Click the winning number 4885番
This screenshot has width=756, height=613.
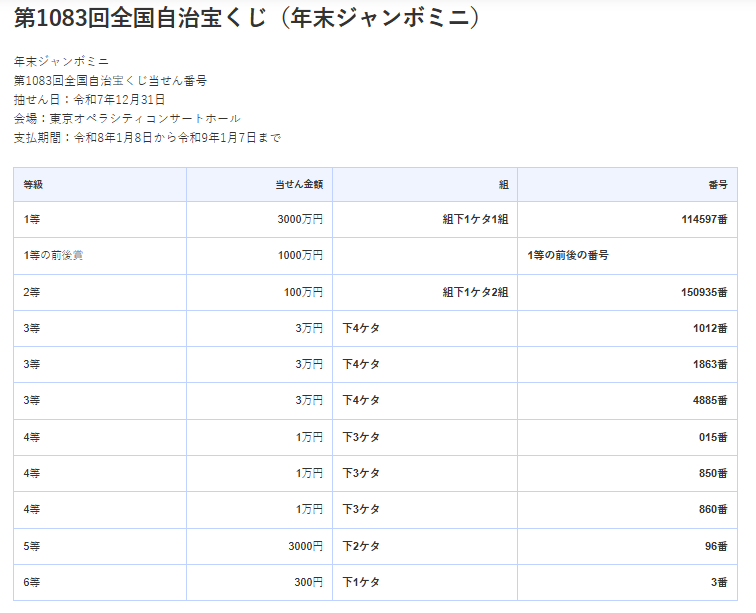(707, 400)
